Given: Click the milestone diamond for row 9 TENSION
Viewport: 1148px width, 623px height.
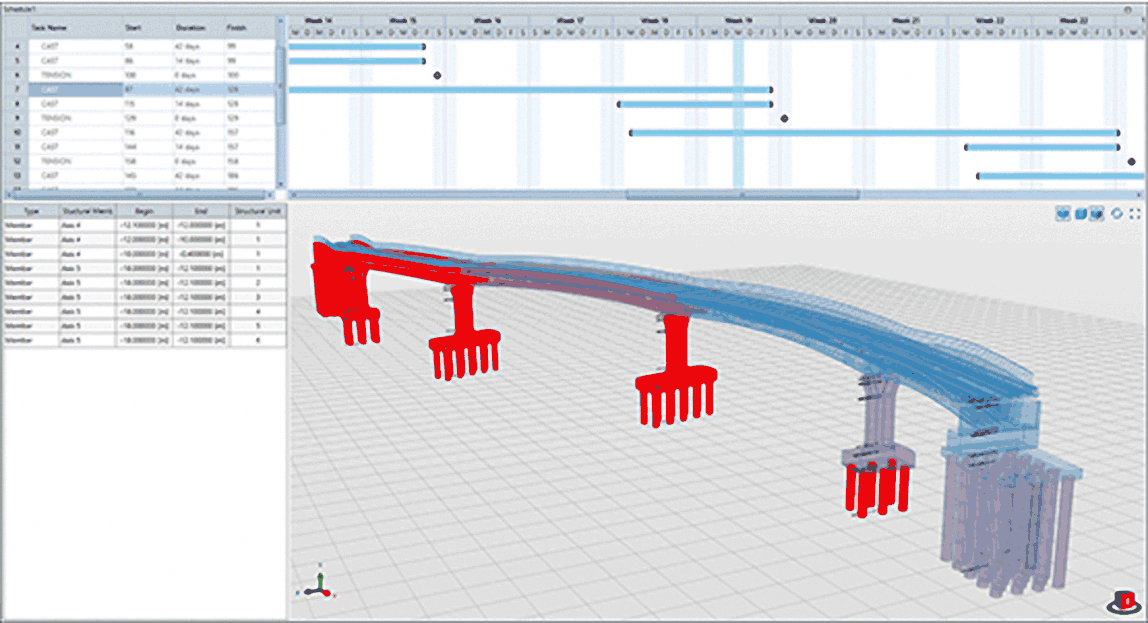Looking at the screenshot, I should [x=784, y=119].
